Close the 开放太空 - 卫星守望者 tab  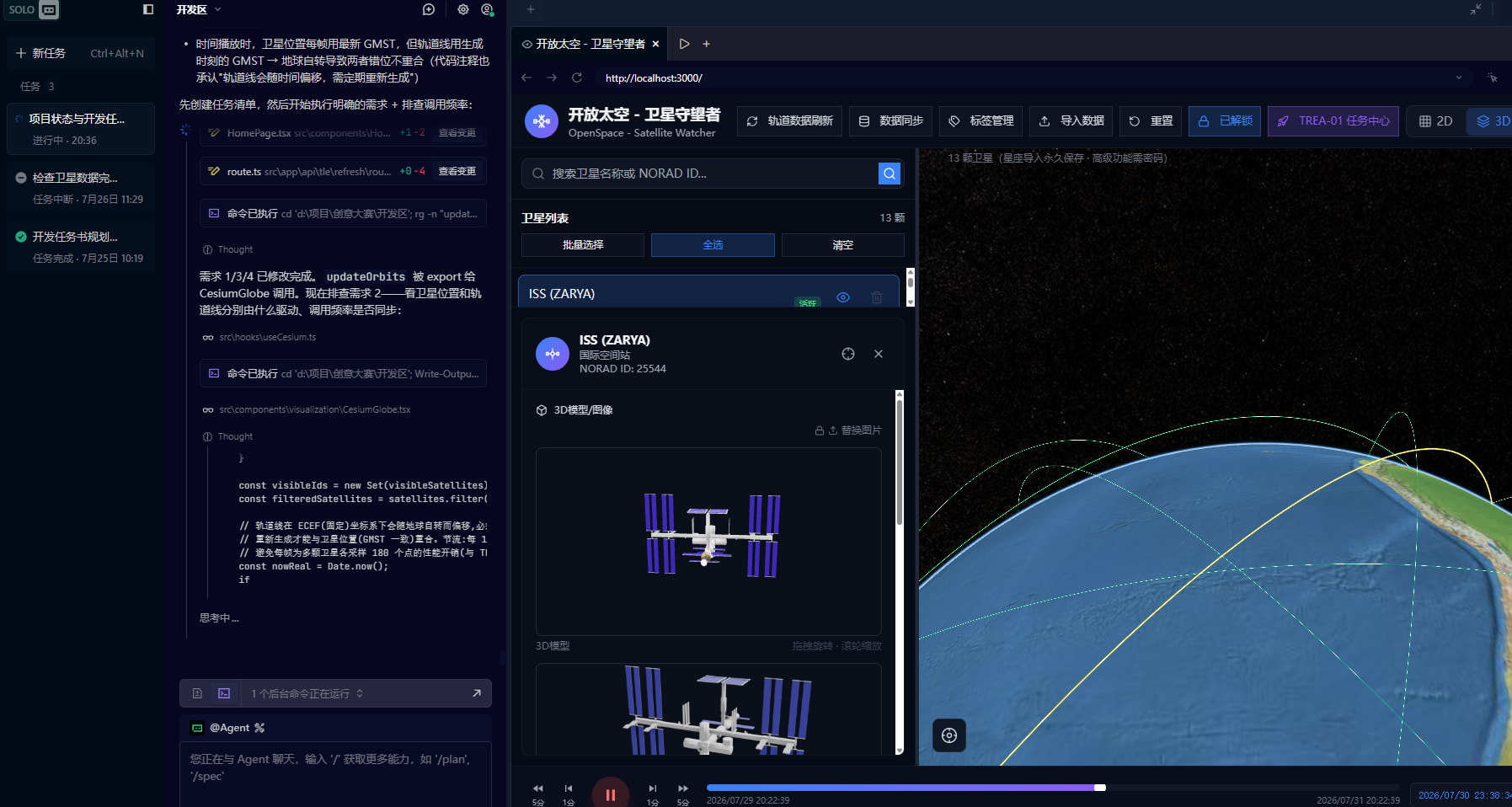655,44
